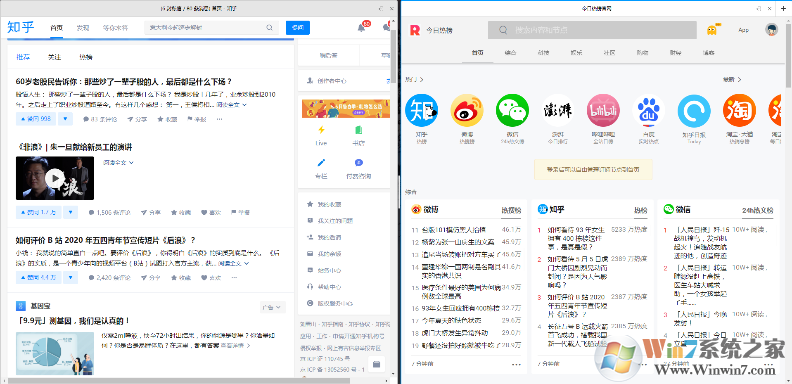Image resolution: width=792 pixels, height=384 pixels.
Task: Open the Baidu paw icon
Action: pyautogui.click(x=649, y=110)
